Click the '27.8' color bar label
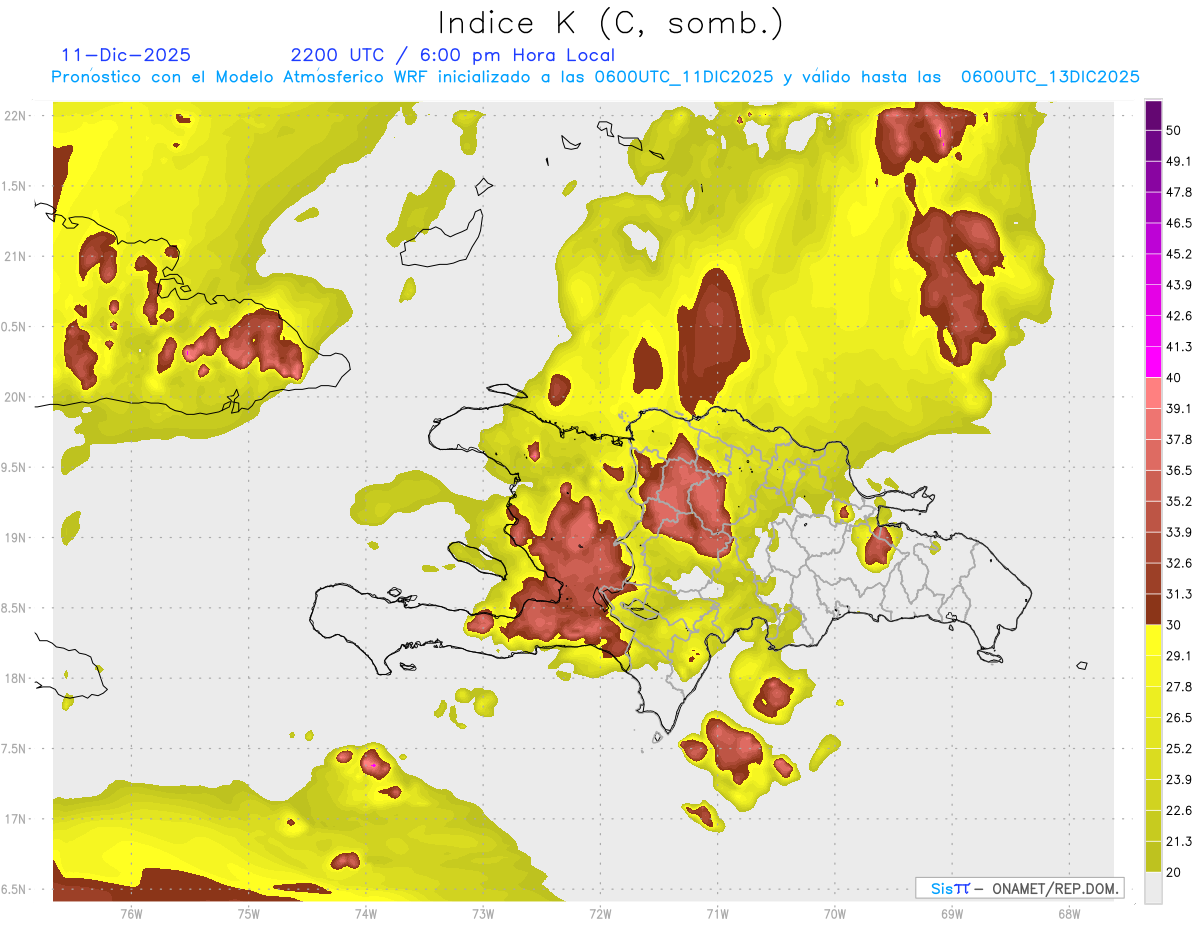This screenshot has width=1200, height=927. 1179,686
